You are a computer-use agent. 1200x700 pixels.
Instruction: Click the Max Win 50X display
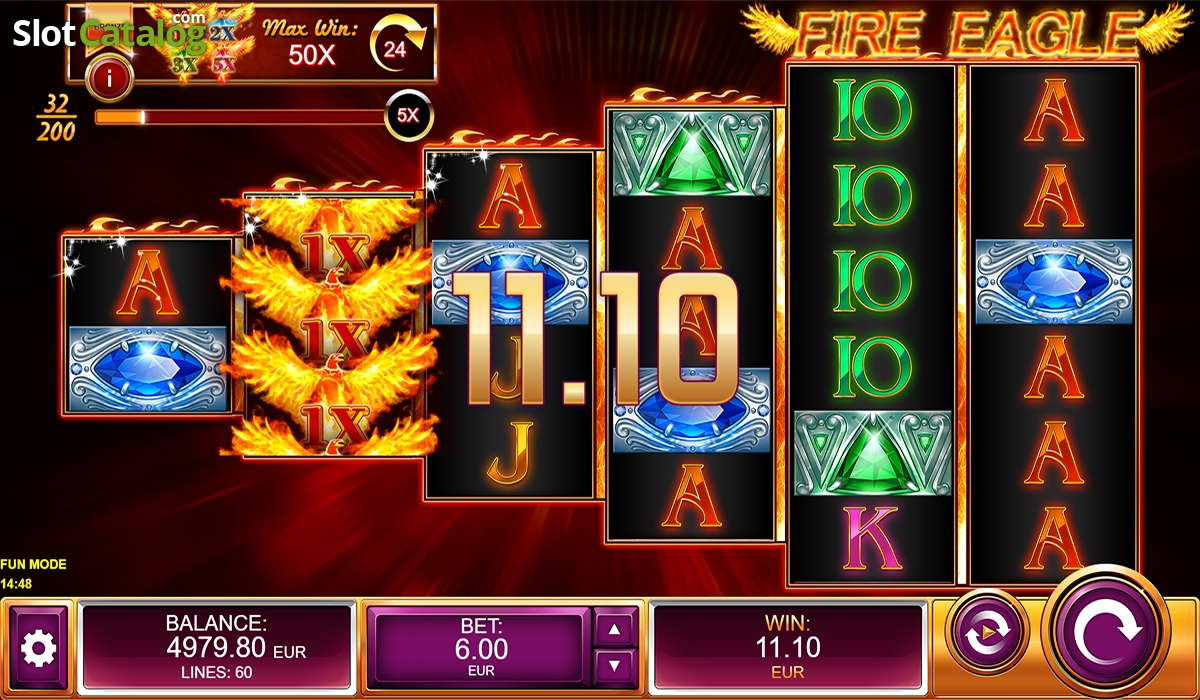pyautogui.click(x=313, y=43)
